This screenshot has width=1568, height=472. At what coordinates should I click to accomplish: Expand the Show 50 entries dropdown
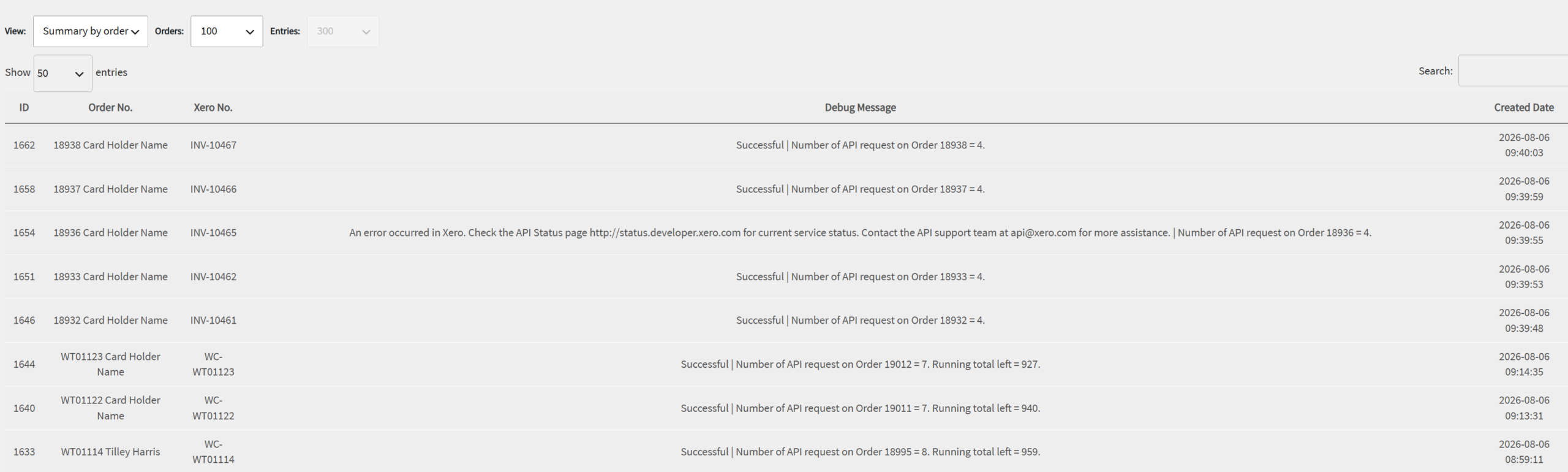(x=63, y=73)
